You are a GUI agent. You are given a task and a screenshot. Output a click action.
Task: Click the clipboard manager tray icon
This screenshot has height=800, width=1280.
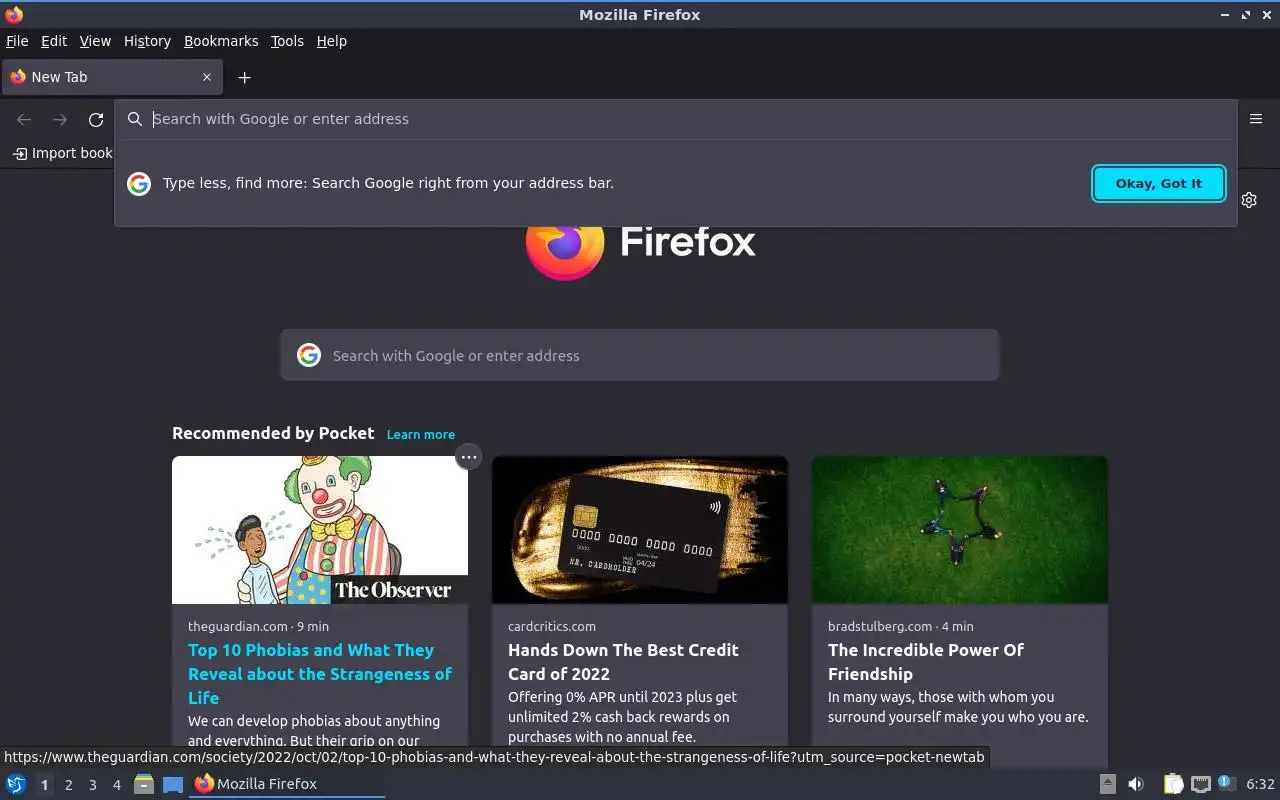[x=1173, y=784]
